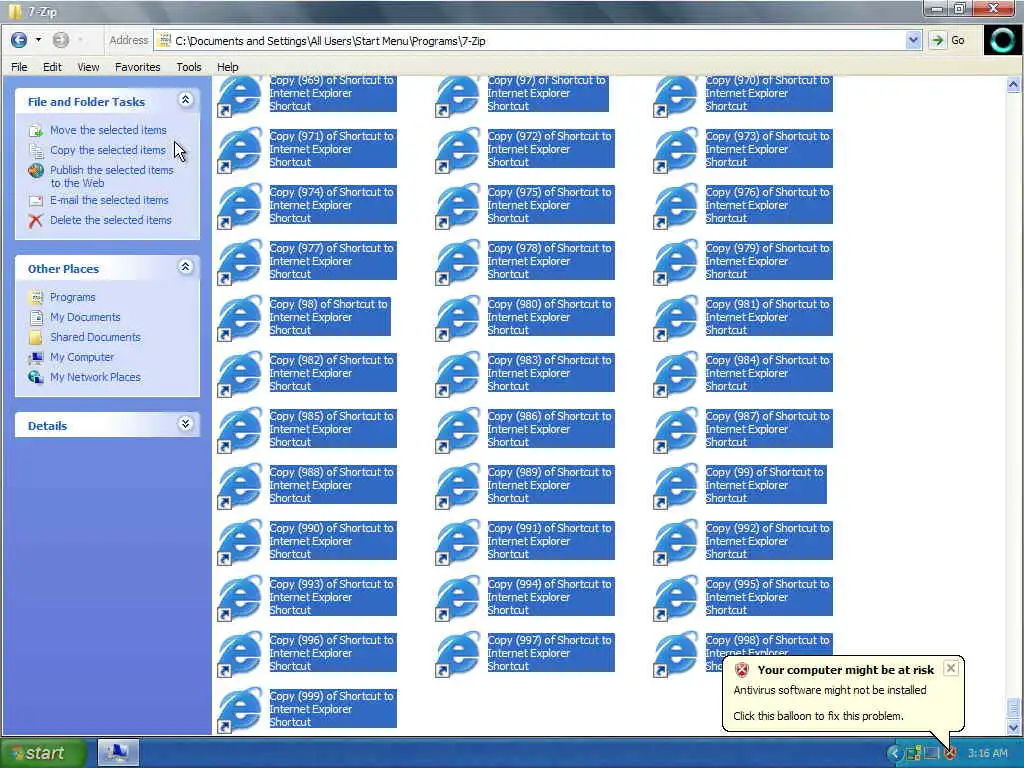
Task: Click Publish the selected items to the Web
Action: (112, 176)
